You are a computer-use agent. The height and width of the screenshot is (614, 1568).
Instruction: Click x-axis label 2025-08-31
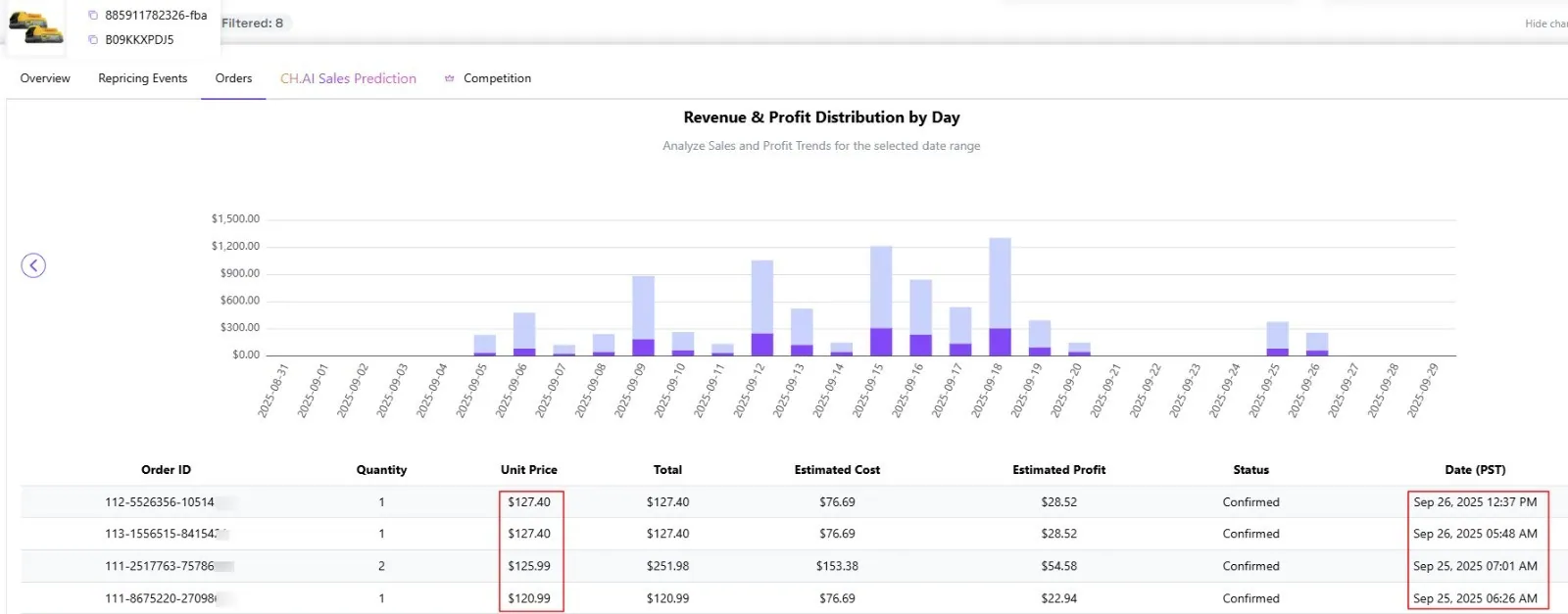click(x=273, y=391)
